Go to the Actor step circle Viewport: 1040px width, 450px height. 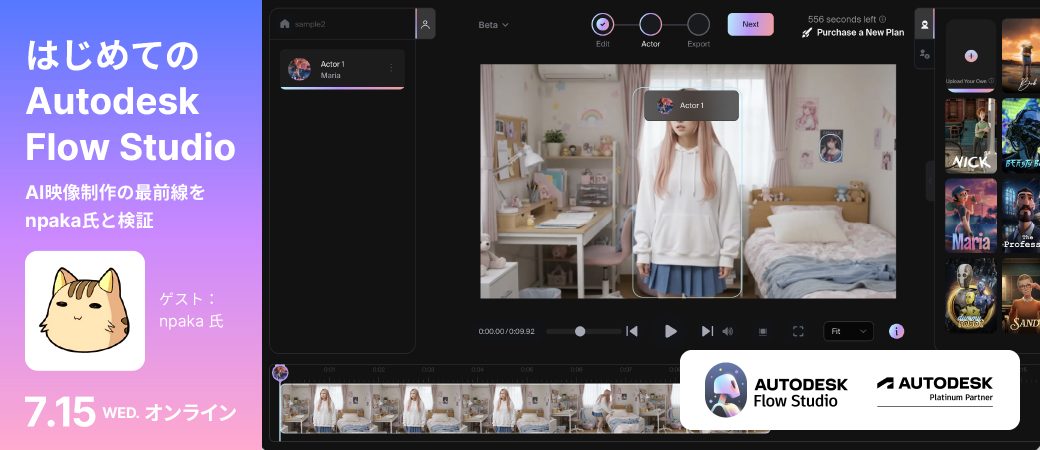pyautogui.click(x=651, y=25)
